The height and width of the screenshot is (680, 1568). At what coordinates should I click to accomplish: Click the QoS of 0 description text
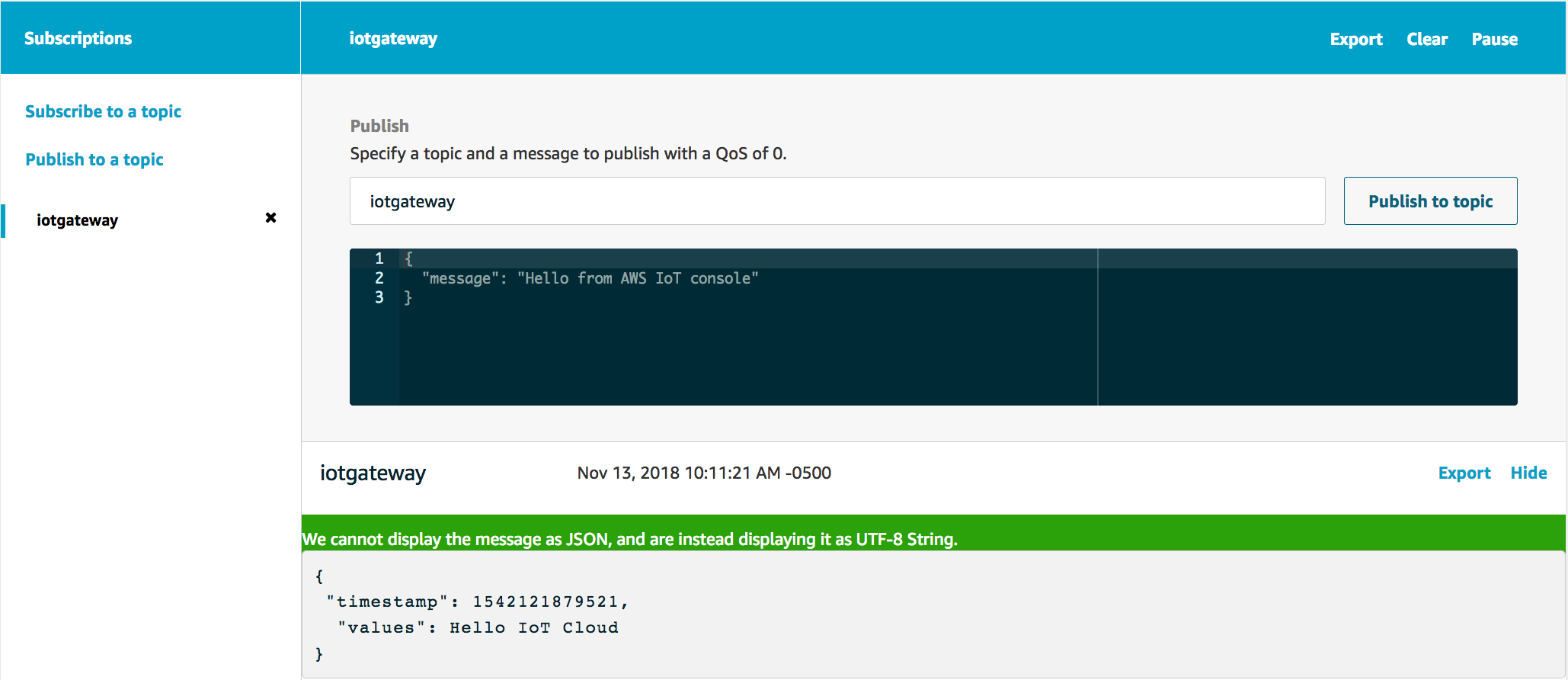(568, 153)
